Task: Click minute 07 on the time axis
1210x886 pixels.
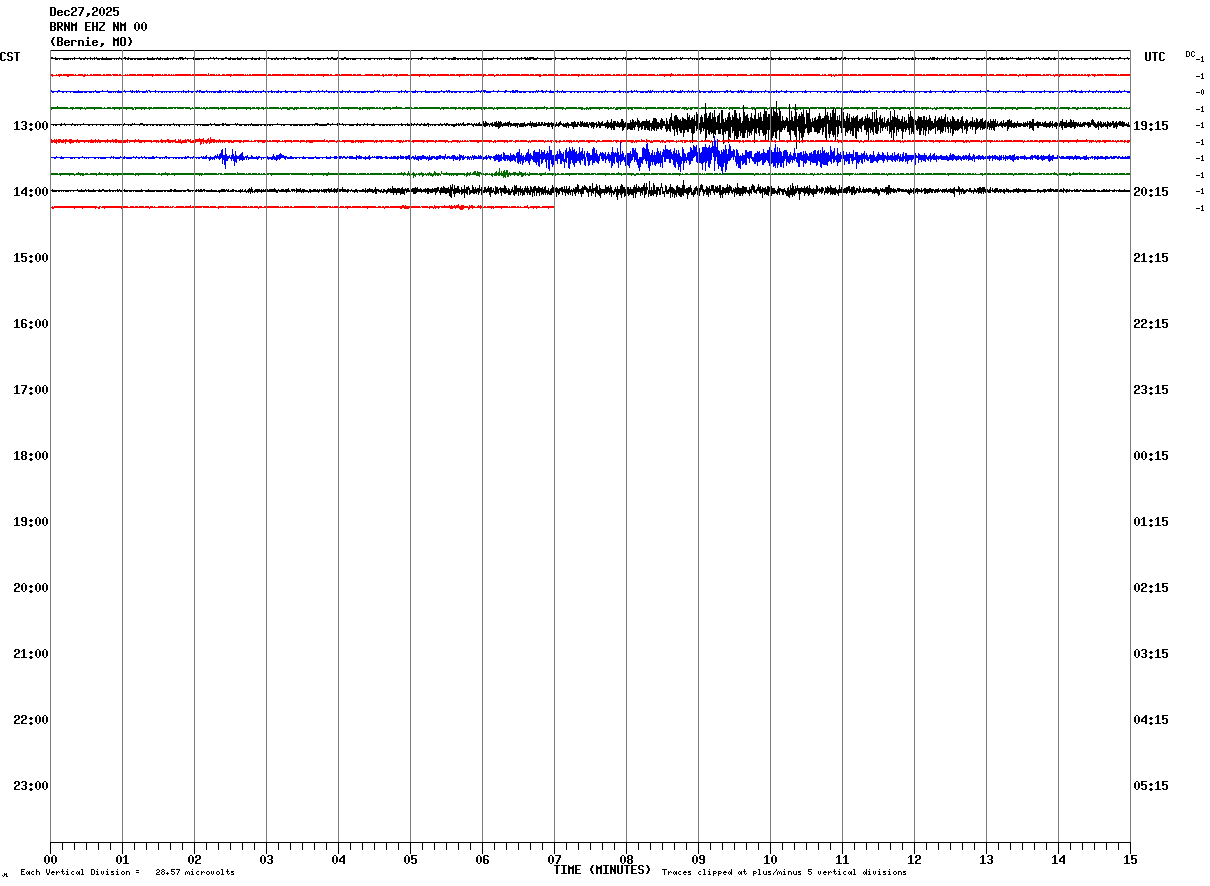Action: tap(554, 859)
